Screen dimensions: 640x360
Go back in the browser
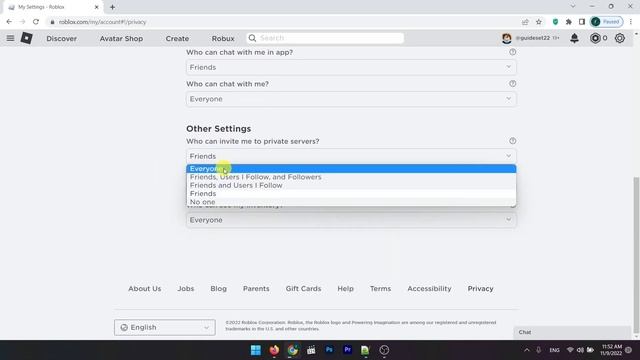coord(9,22)
